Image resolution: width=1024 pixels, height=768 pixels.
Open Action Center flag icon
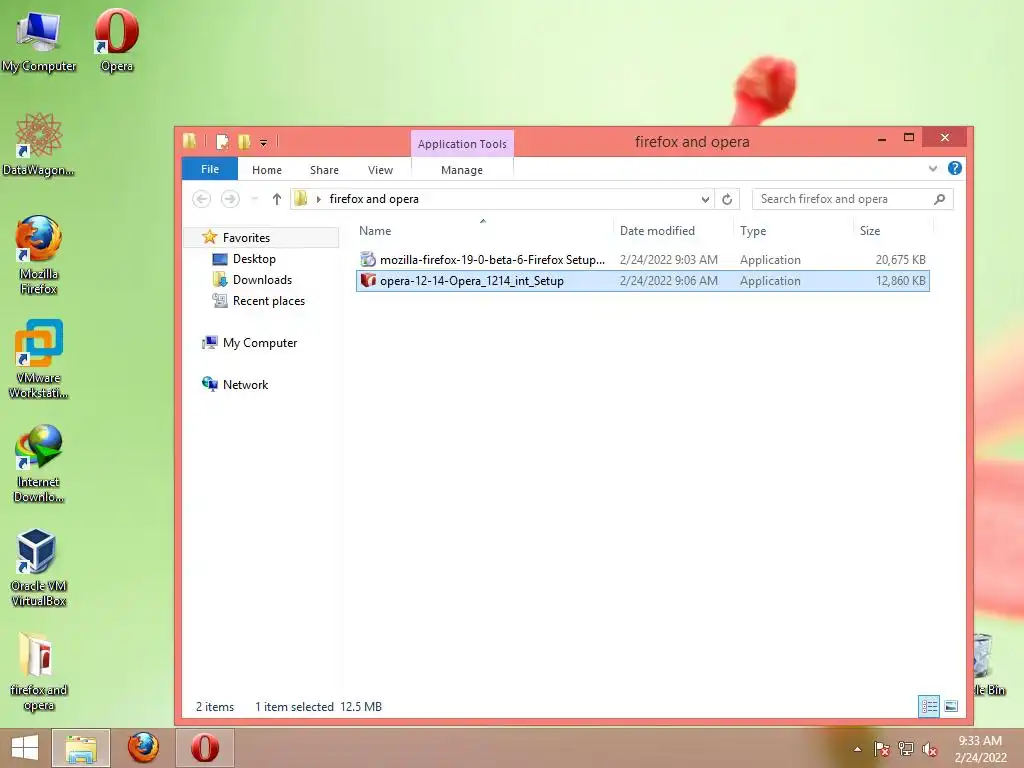[x=882, y=749]
